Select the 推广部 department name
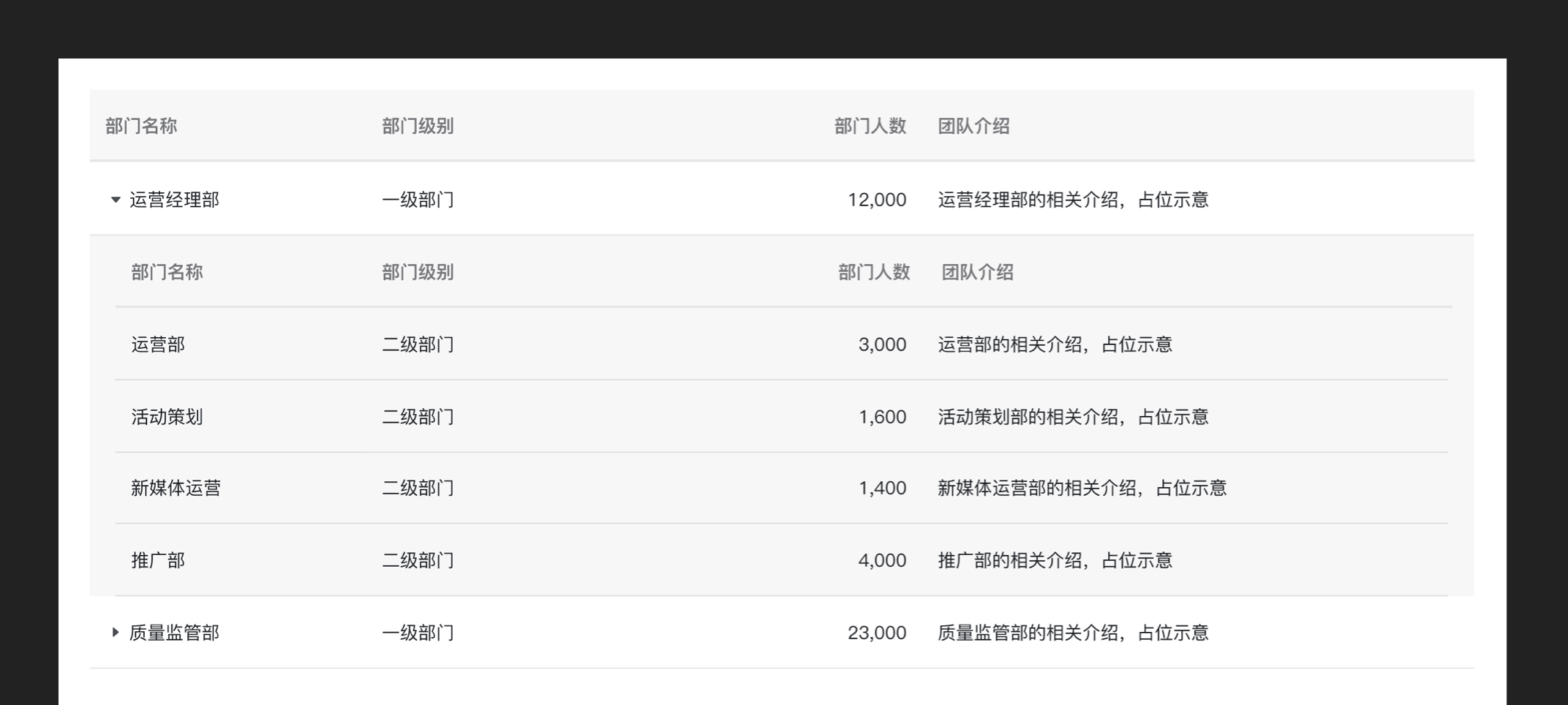 pos(158,560)
